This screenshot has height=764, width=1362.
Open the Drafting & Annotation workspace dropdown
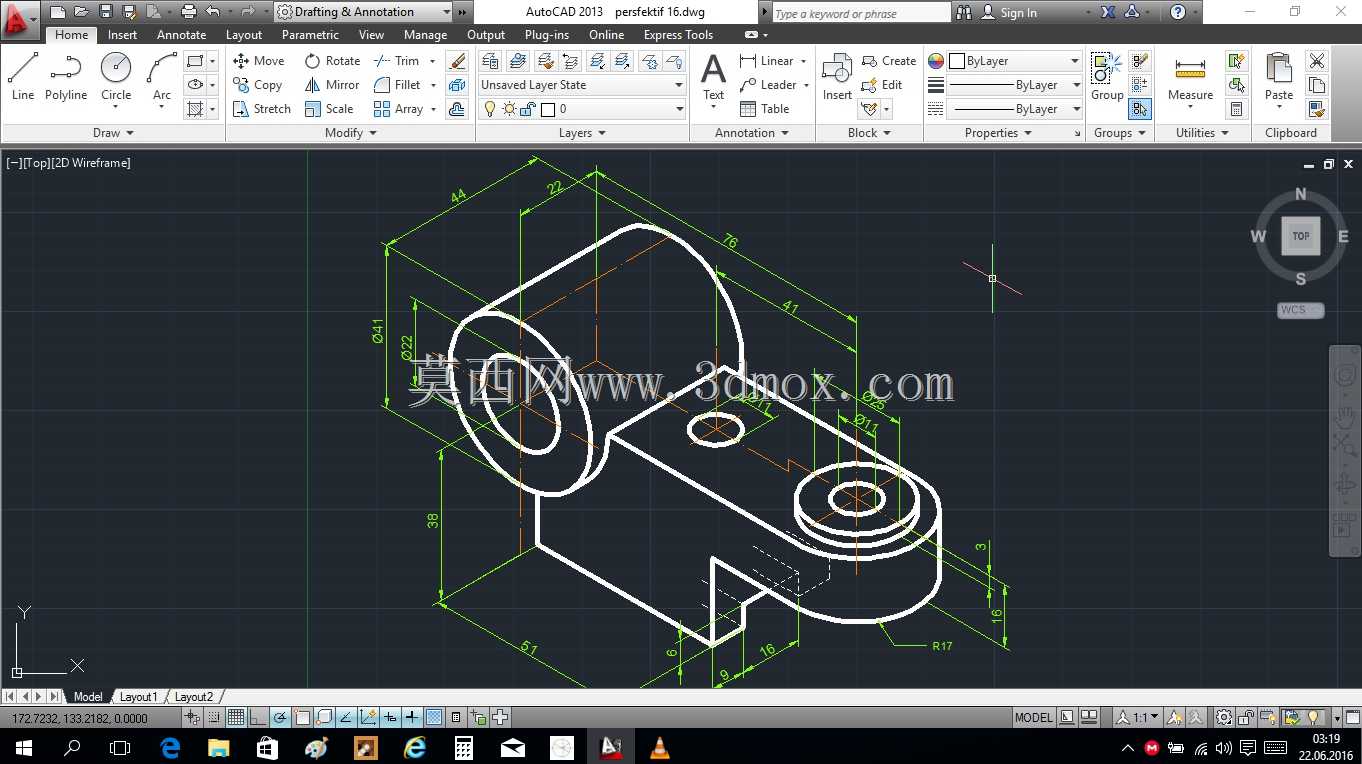[x=363, y=12]
